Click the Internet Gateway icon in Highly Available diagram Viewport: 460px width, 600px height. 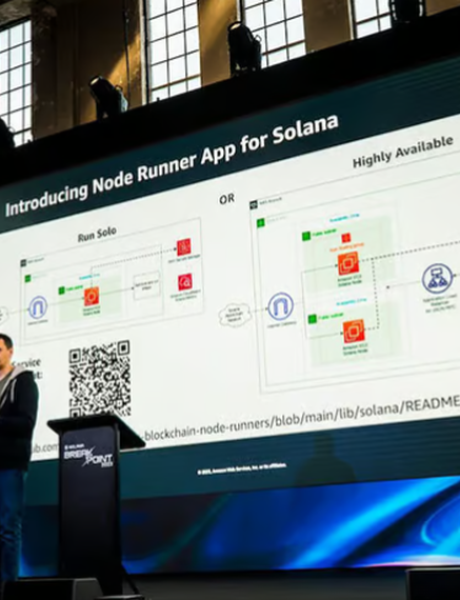281,307
